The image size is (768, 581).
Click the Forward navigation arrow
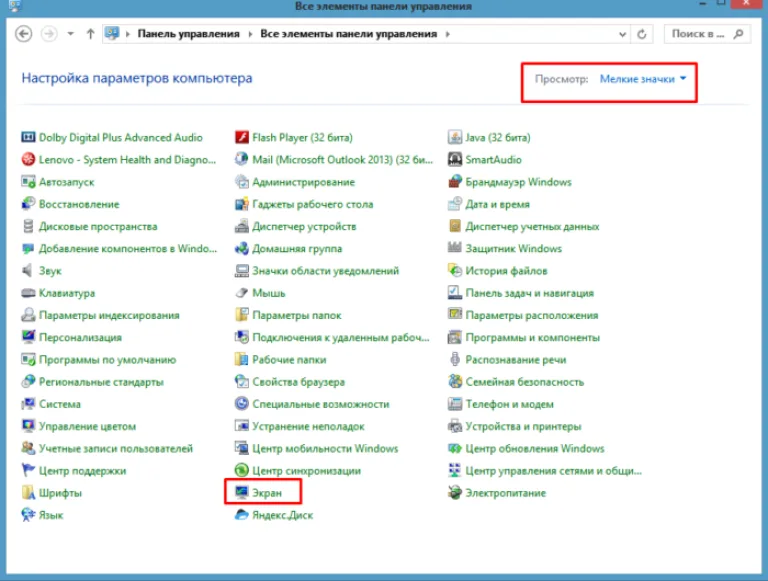tap(48, 34)
